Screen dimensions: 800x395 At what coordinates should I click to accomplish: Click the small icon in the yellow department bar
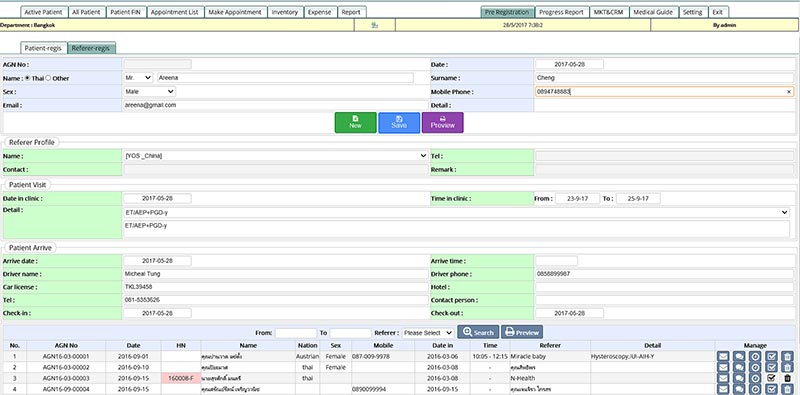[x=374, y=25]
